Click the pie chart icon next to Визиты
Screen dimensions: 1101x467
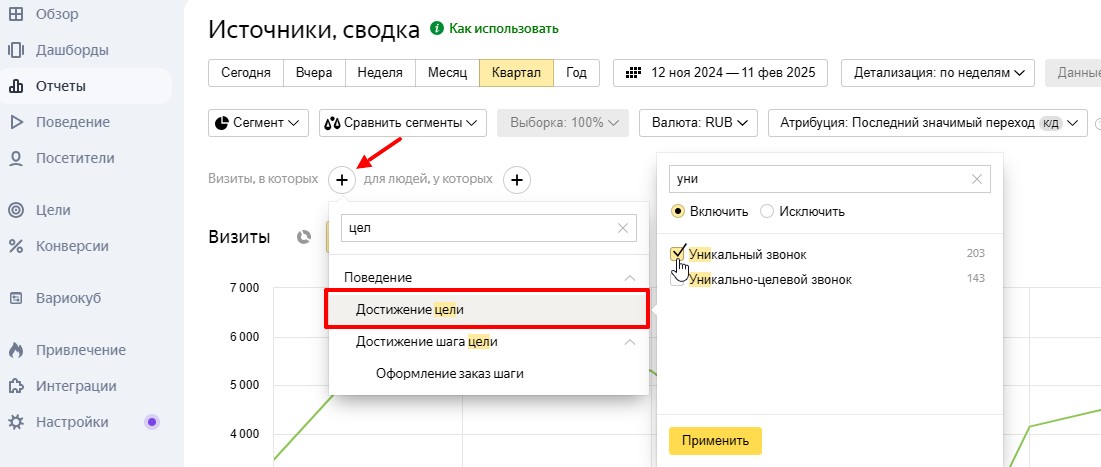(304, 237)
